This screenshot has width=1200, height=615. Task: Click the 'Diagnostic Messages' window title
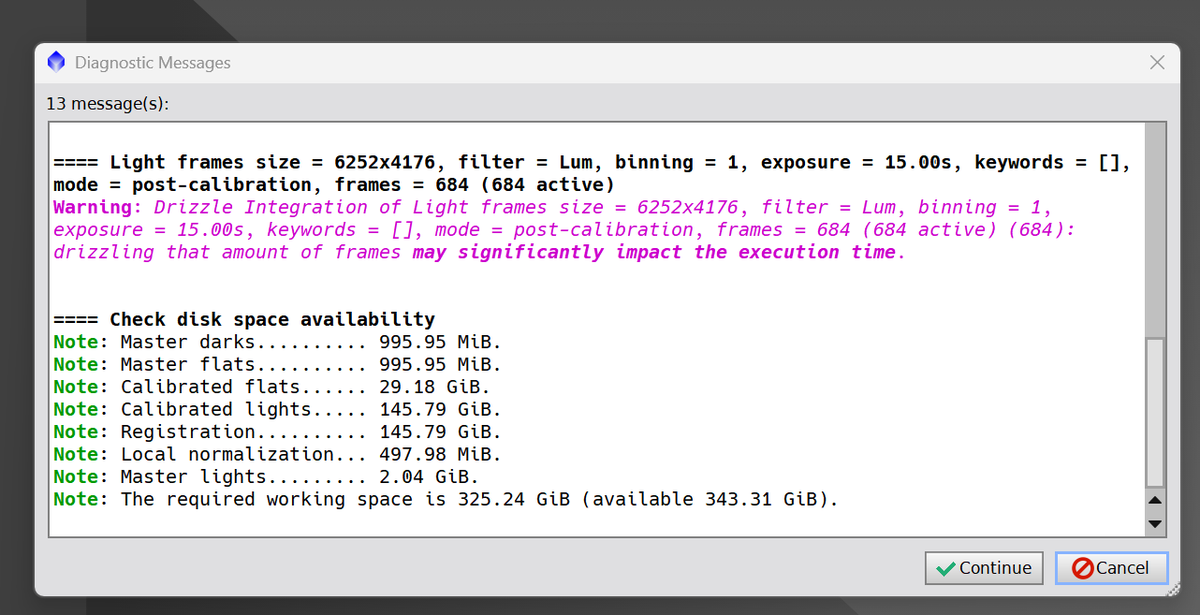(153, 62)
